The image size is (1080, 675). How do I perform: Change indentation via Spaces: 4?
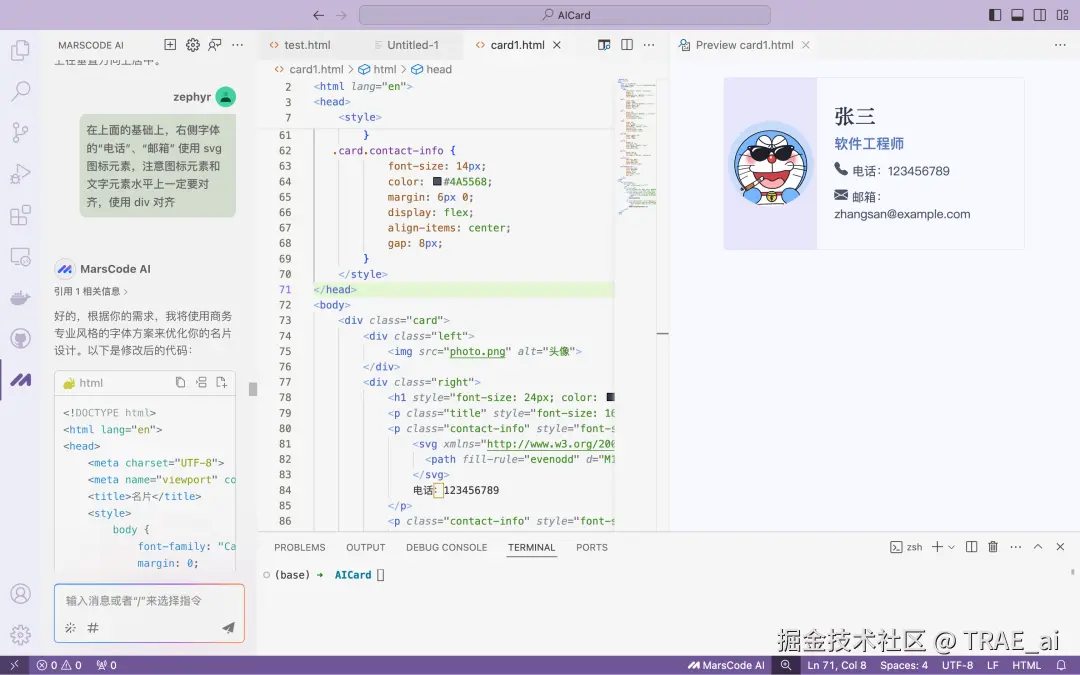click(x=904, y=665)
